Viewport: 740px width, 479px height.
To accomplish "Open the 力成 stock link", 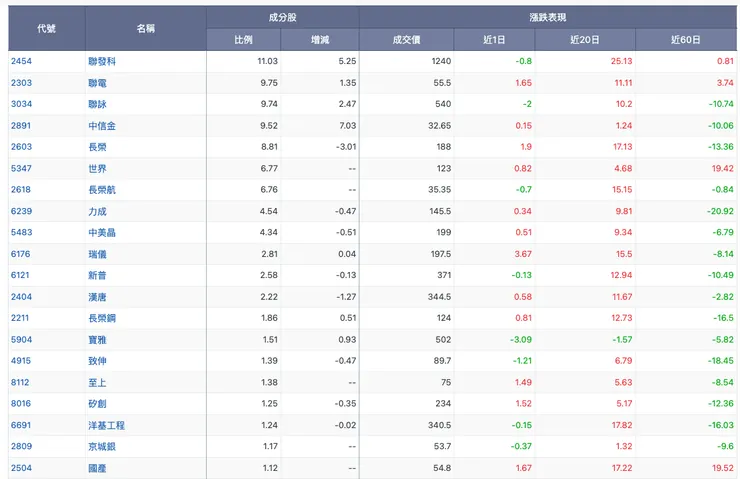I will (97, 212).
